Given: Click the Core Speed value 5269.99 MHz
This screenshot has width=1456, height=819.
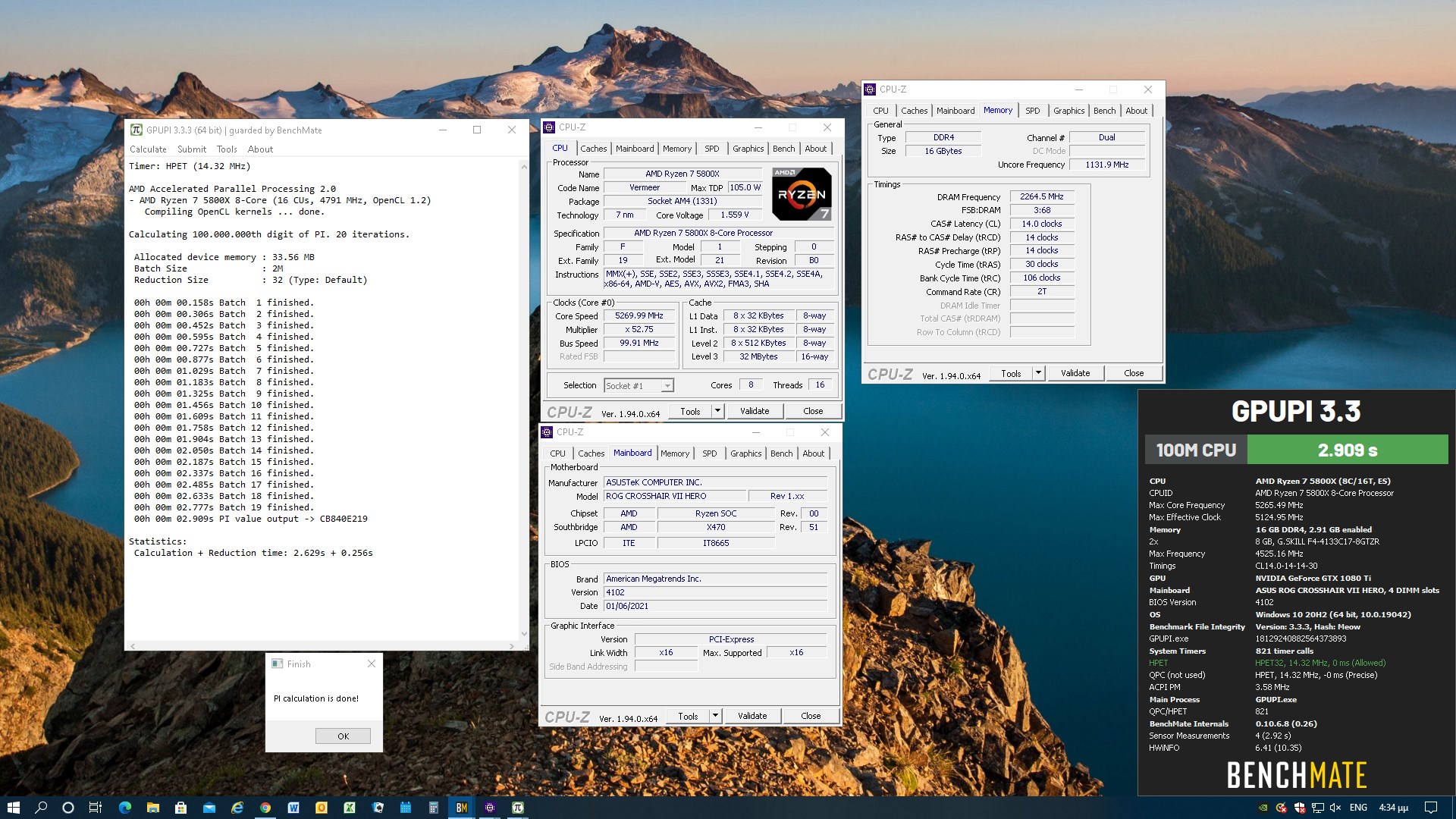Looking at the screenshot, I should click(639, 316).
